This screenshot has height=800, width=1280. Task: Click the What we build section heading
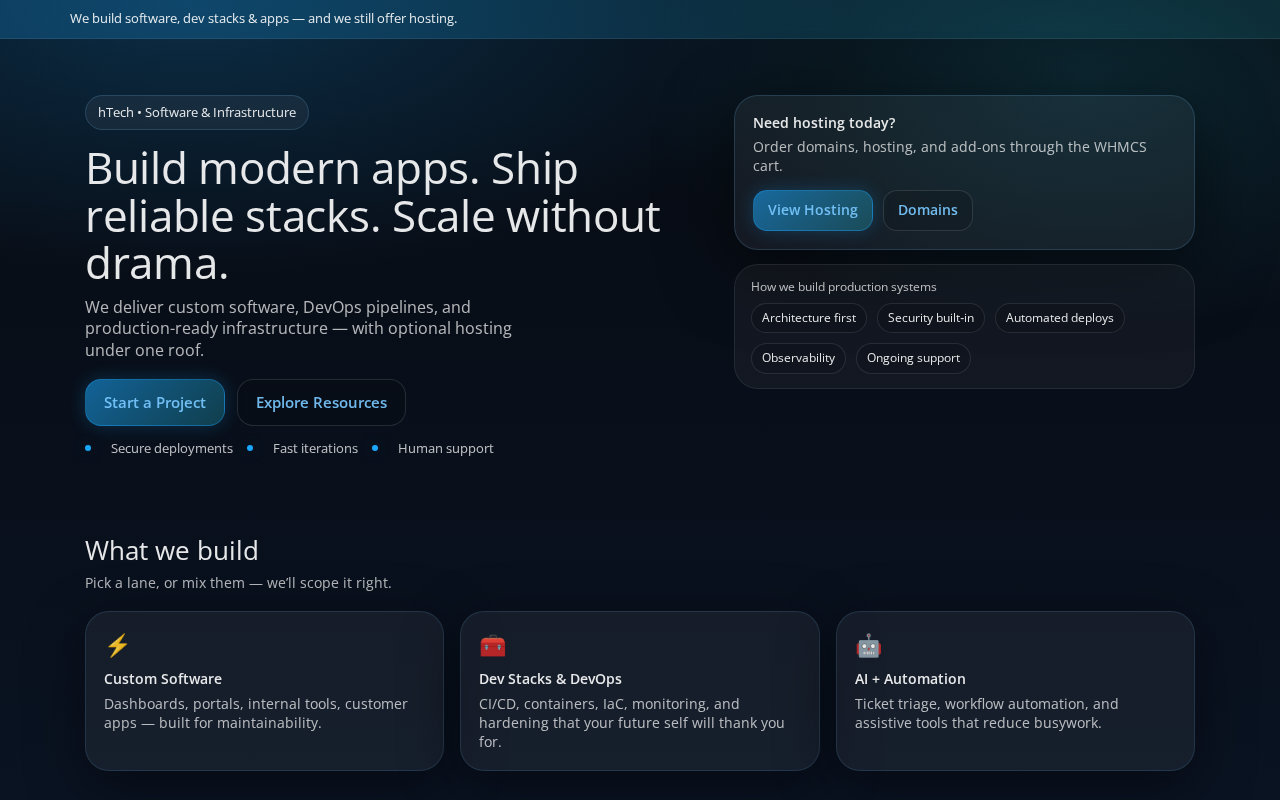[x=172, y=550]
